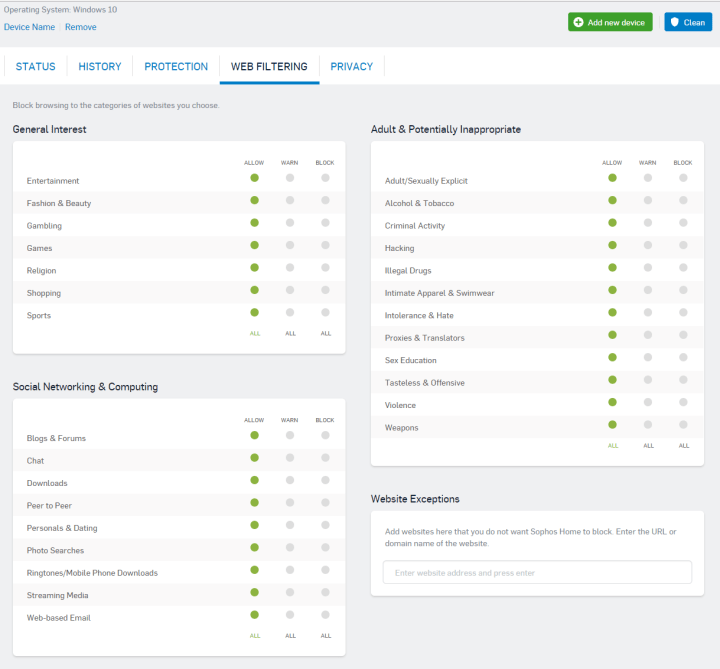Set Fashion & Beauty to Warn
The image size is (720, 669).
tap(290, 200)
